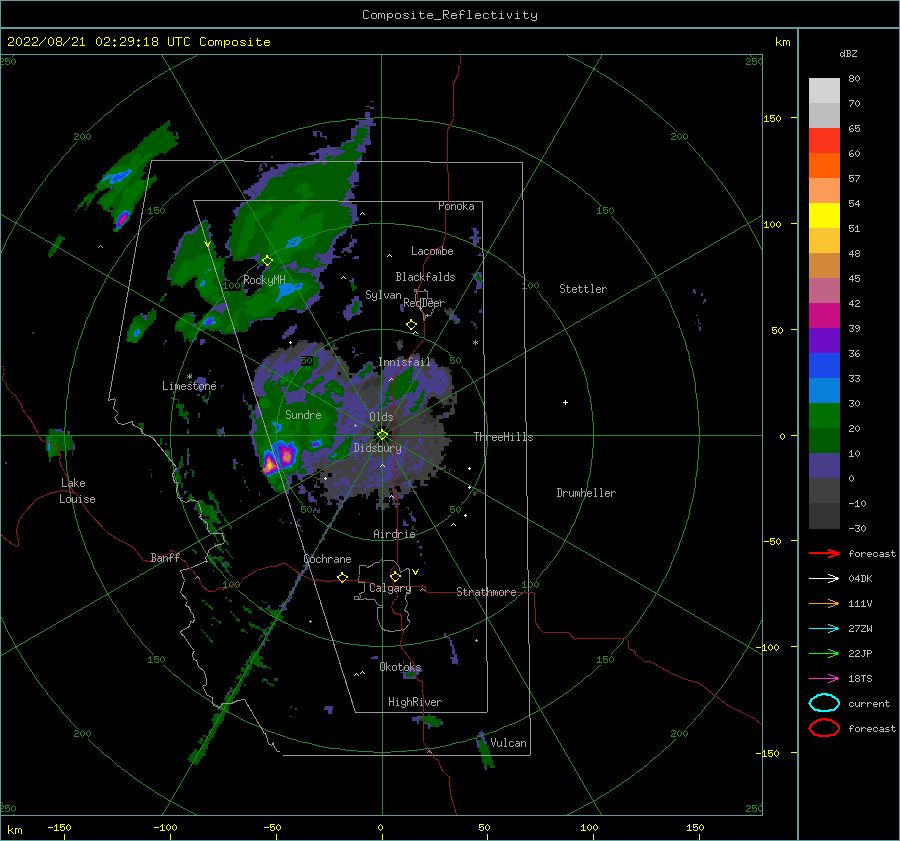Click the 'Didsbury' town label
Image resolution: width=900 pixels, height=841 pixels.
[378, 448]
